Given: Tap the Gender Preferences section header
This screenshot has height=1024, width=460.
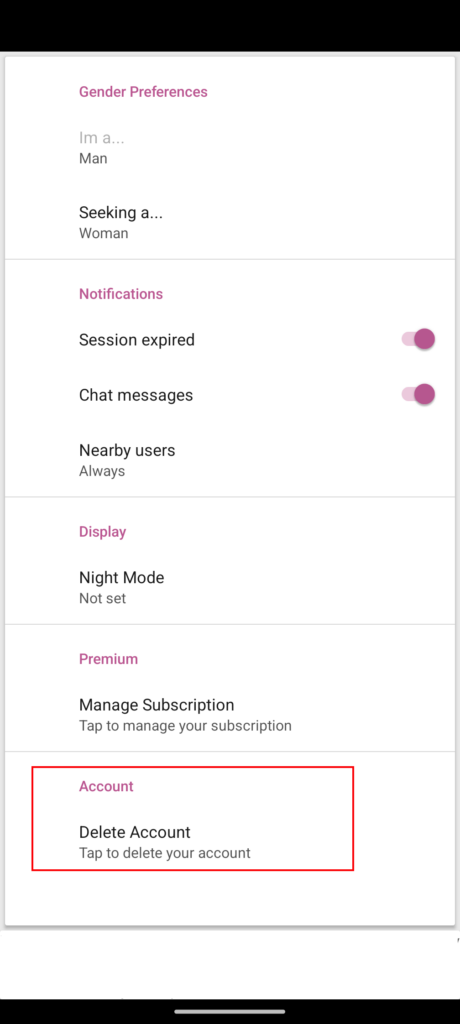Looking at the screenshot, I should 143,92.
